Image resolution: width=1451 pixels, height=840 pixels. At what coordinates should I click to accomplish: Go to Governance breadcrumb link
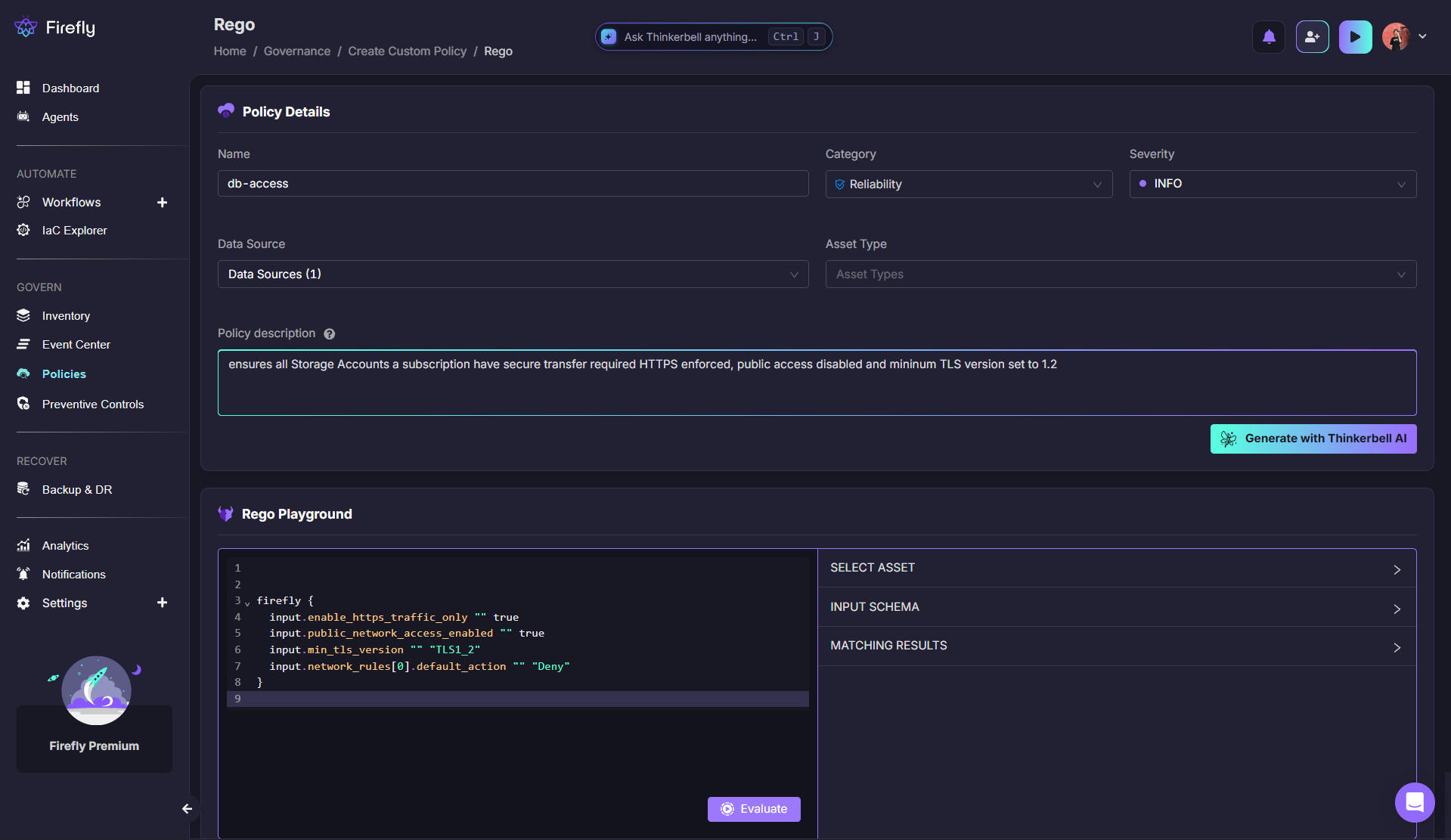point(297,51)
